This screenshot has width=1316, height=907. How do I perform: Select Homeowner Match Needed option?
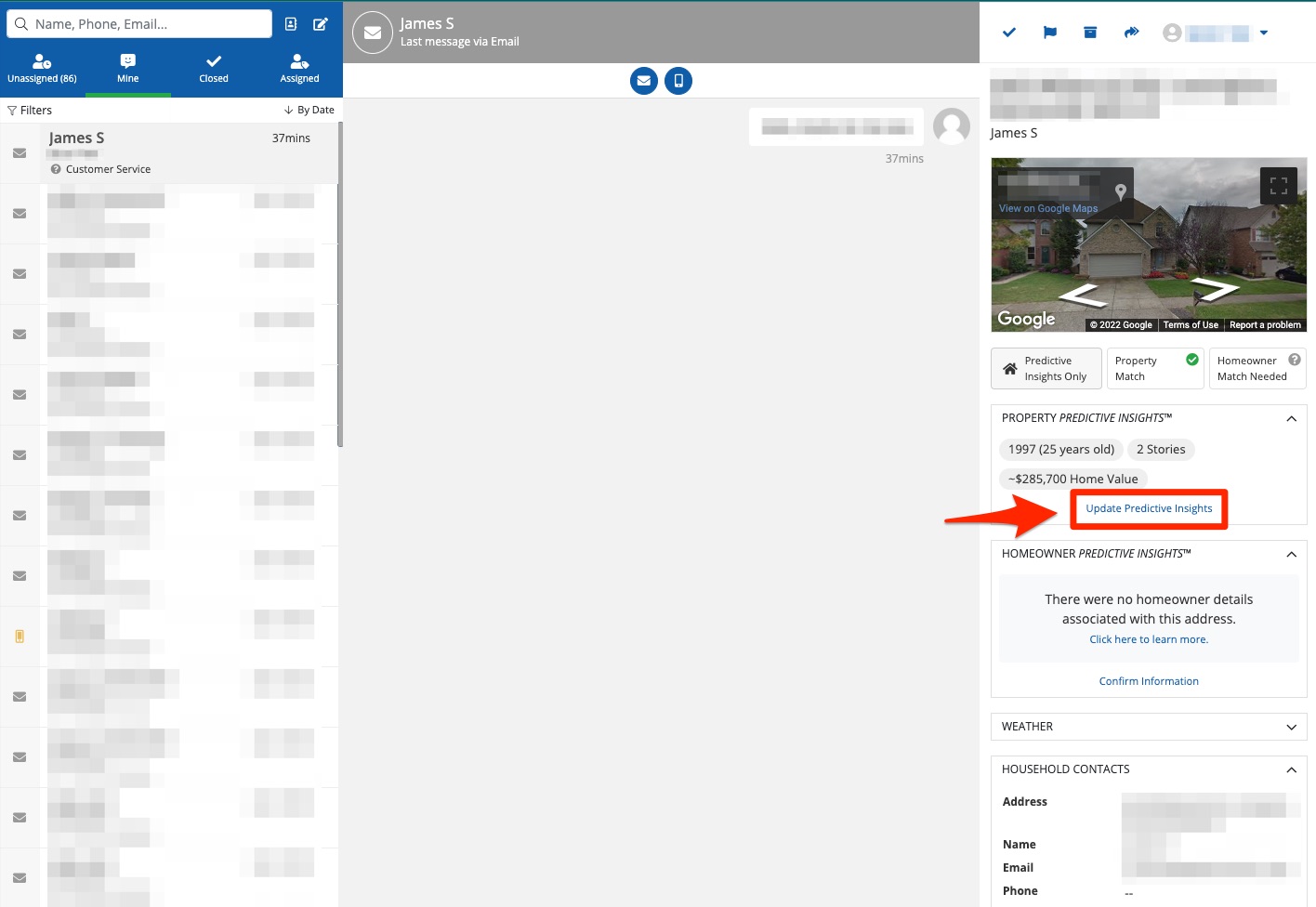point(1257,368)
